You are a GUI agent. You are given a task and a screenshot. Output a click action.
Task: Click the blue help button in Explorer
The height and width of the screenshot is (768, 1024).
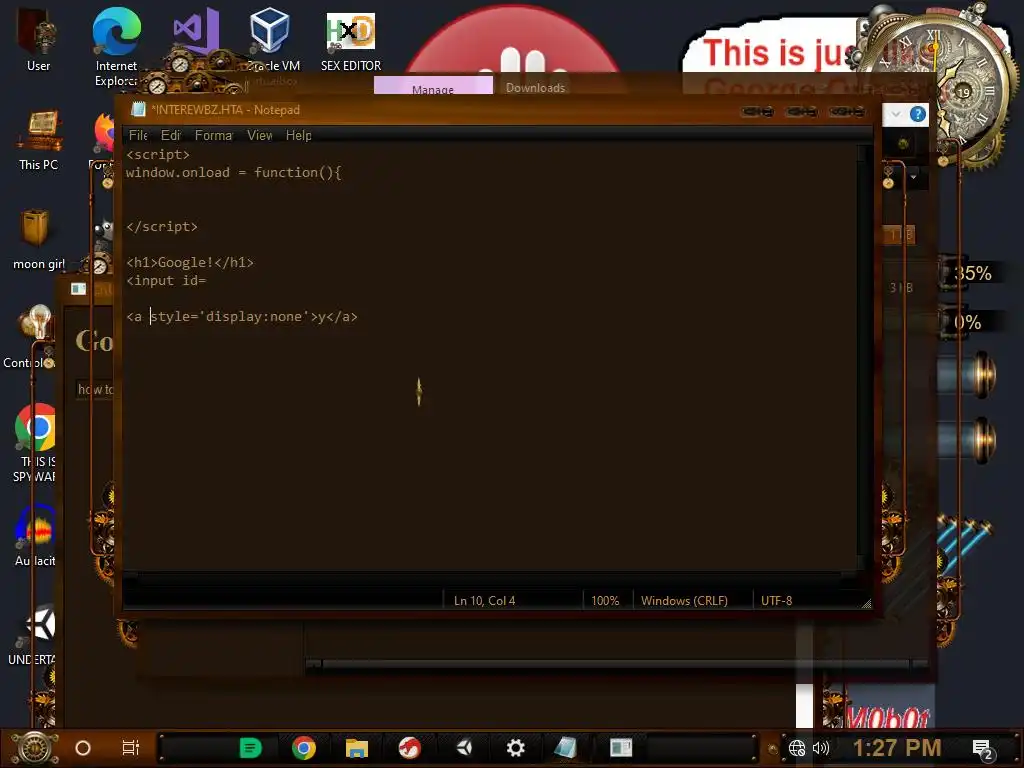pyautogui.click(x=918, y=114)
